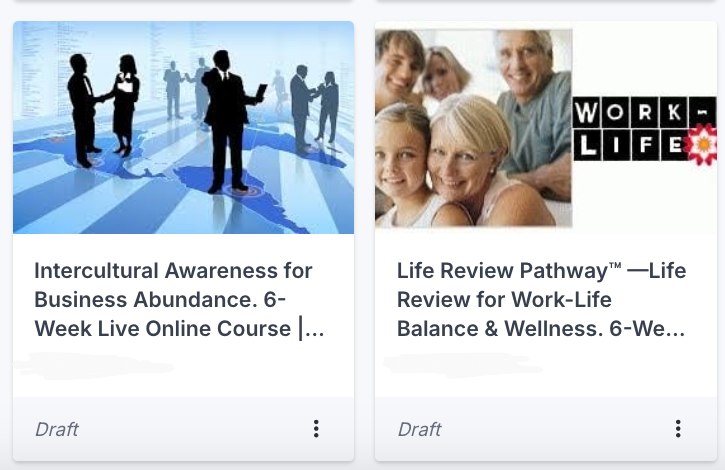Click the footer bar of Intercultural Awareness card
This screenshot has height=470, width=725.
(184, 429)
